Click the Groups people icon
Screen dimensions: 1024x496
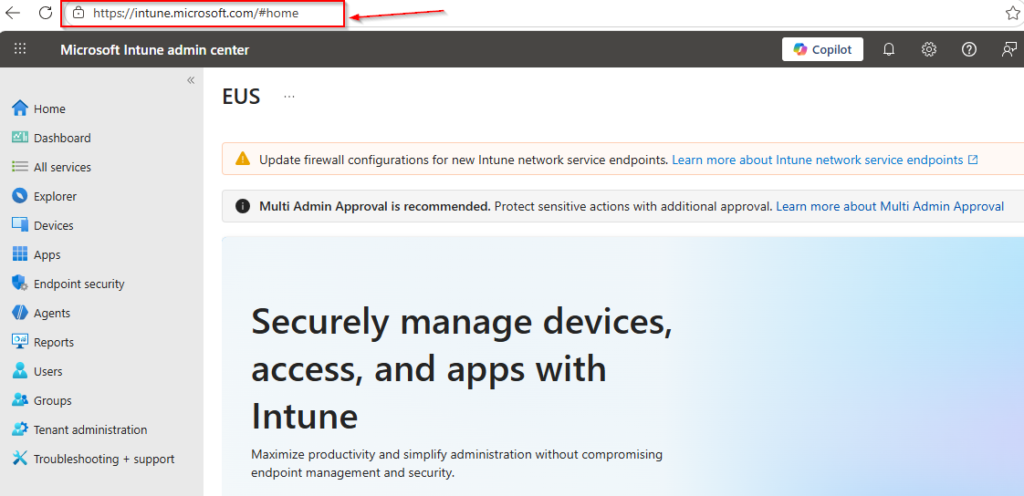pos(20,400)
